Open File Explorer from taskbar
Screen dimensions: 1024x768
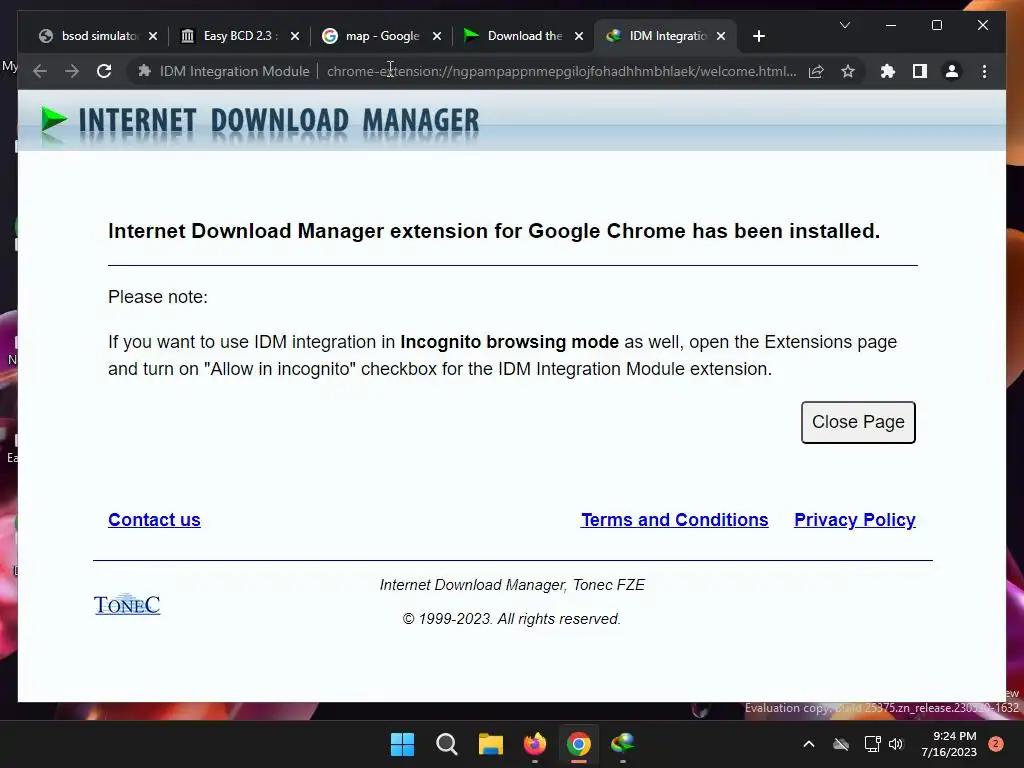[490, 744]
